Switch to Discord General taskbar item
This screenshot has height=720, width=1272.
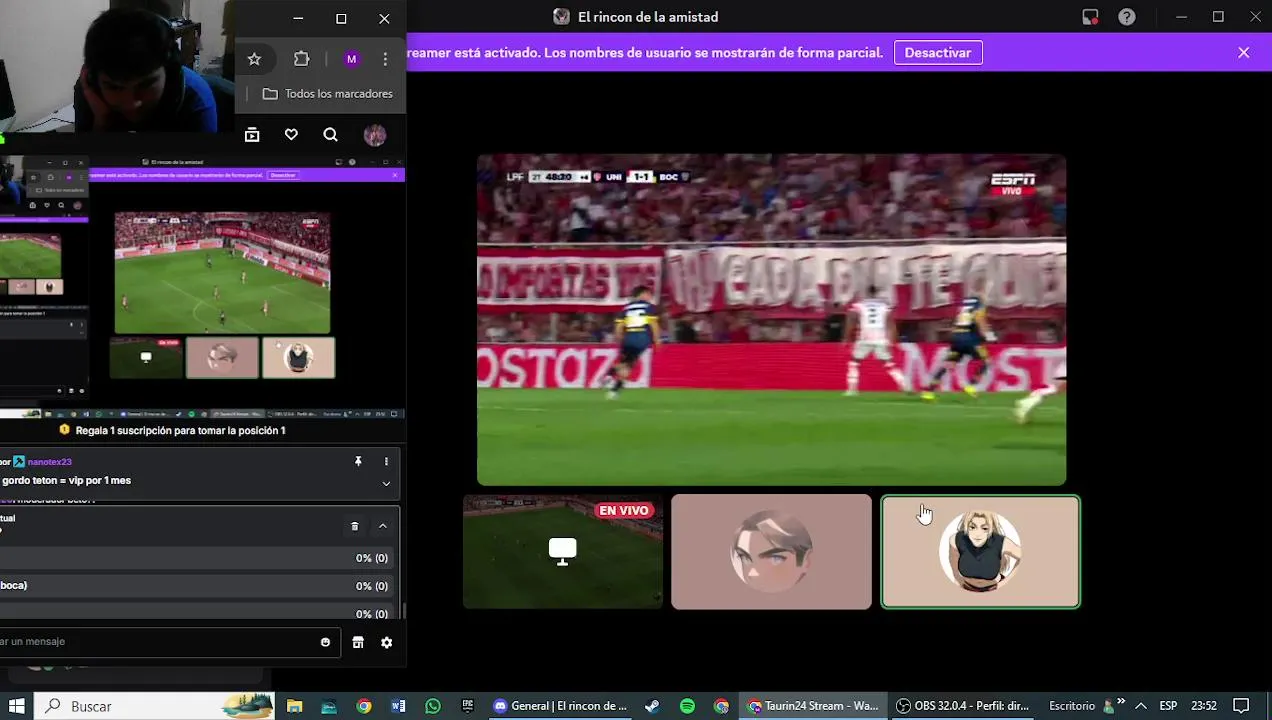(x=561, y=706)
